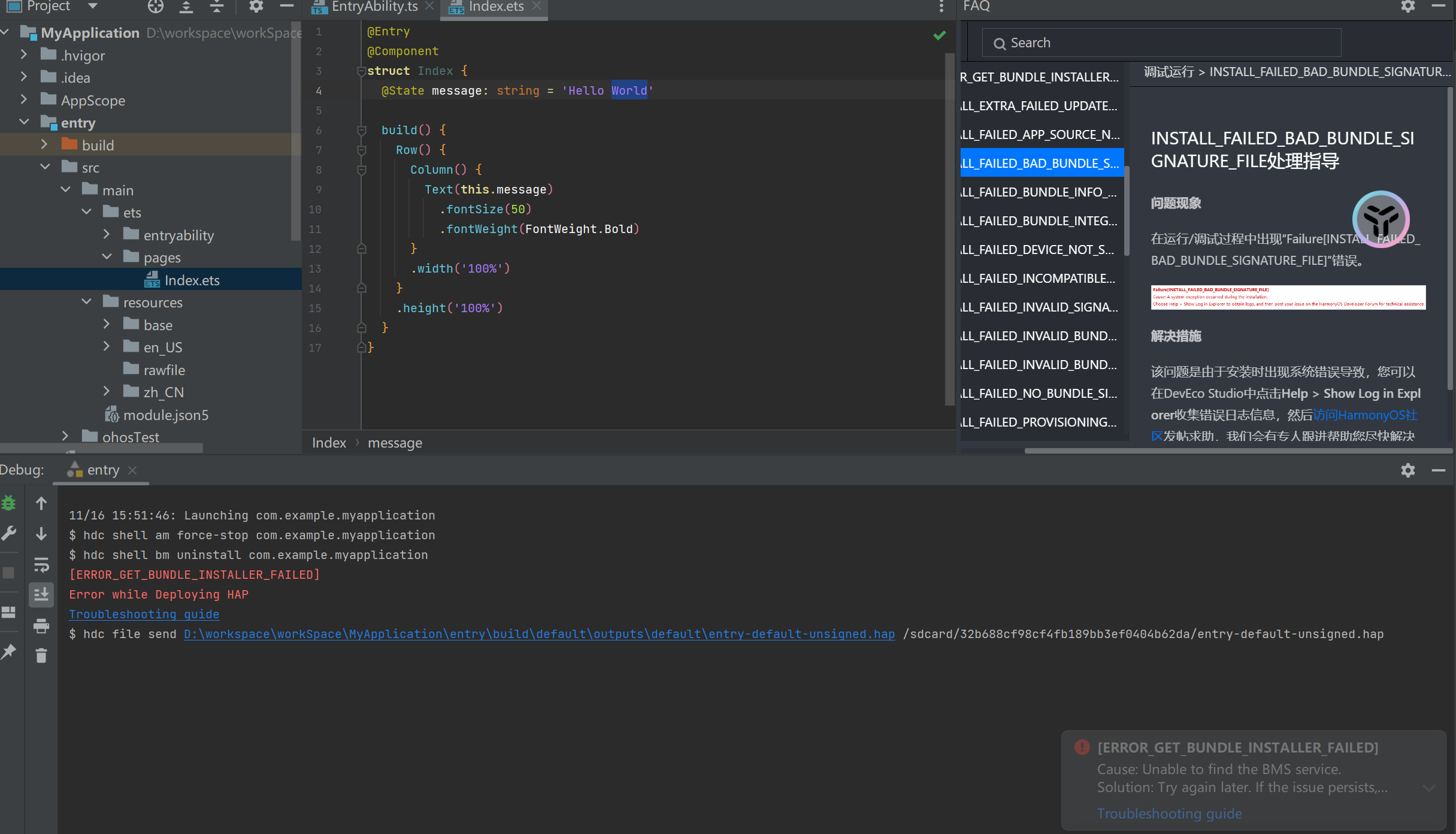The image size is (1456, 834).
Task: Click the down arrow in console toolbar
Action: coord(41,534)
